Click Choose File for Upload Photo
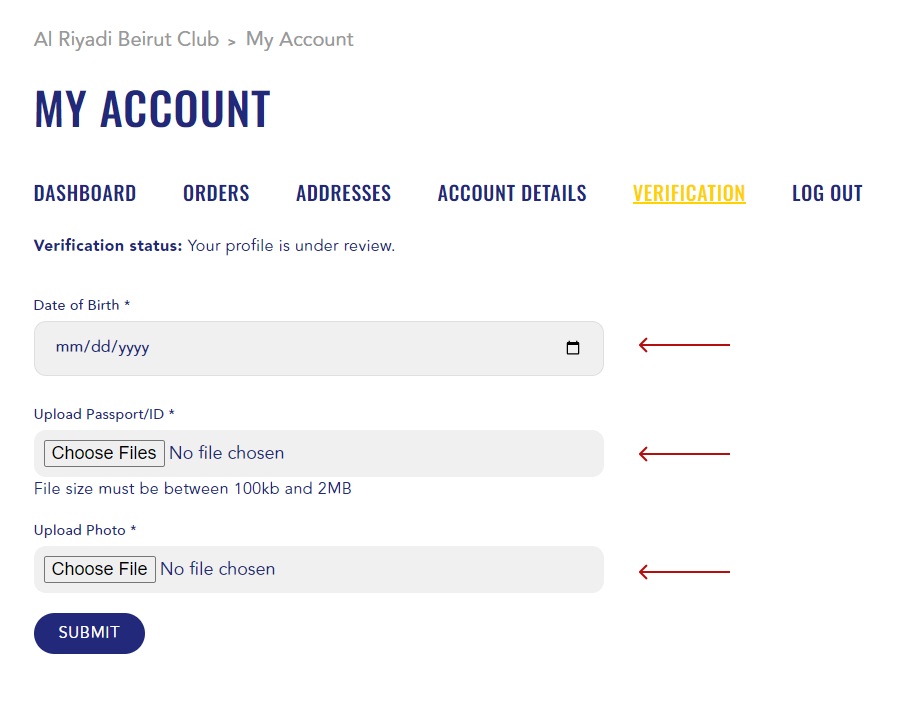This screenshot has height=704, width=901. 99,569
